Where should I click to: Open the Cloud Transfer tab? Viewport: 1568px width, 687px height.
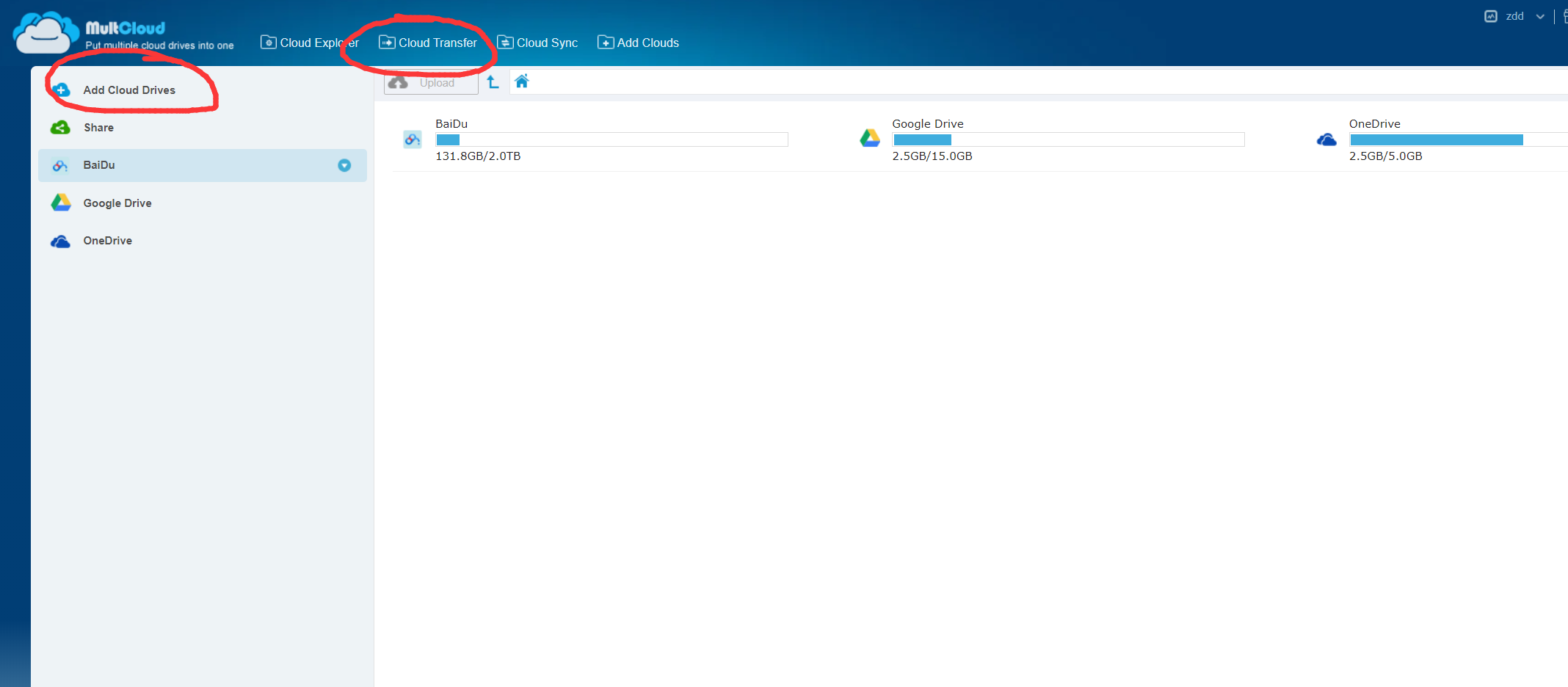coord(428,43)
